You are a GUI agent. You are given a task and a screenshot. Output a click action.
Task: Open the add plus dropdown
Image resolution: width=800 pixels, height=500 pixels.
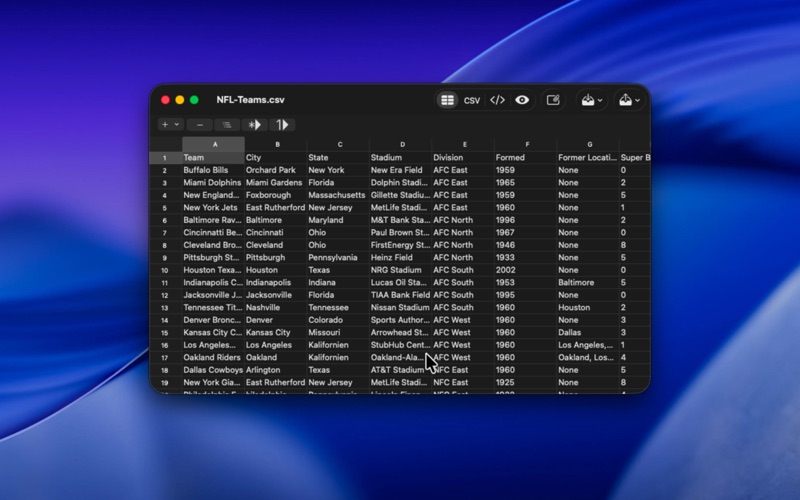click(170, 124)
